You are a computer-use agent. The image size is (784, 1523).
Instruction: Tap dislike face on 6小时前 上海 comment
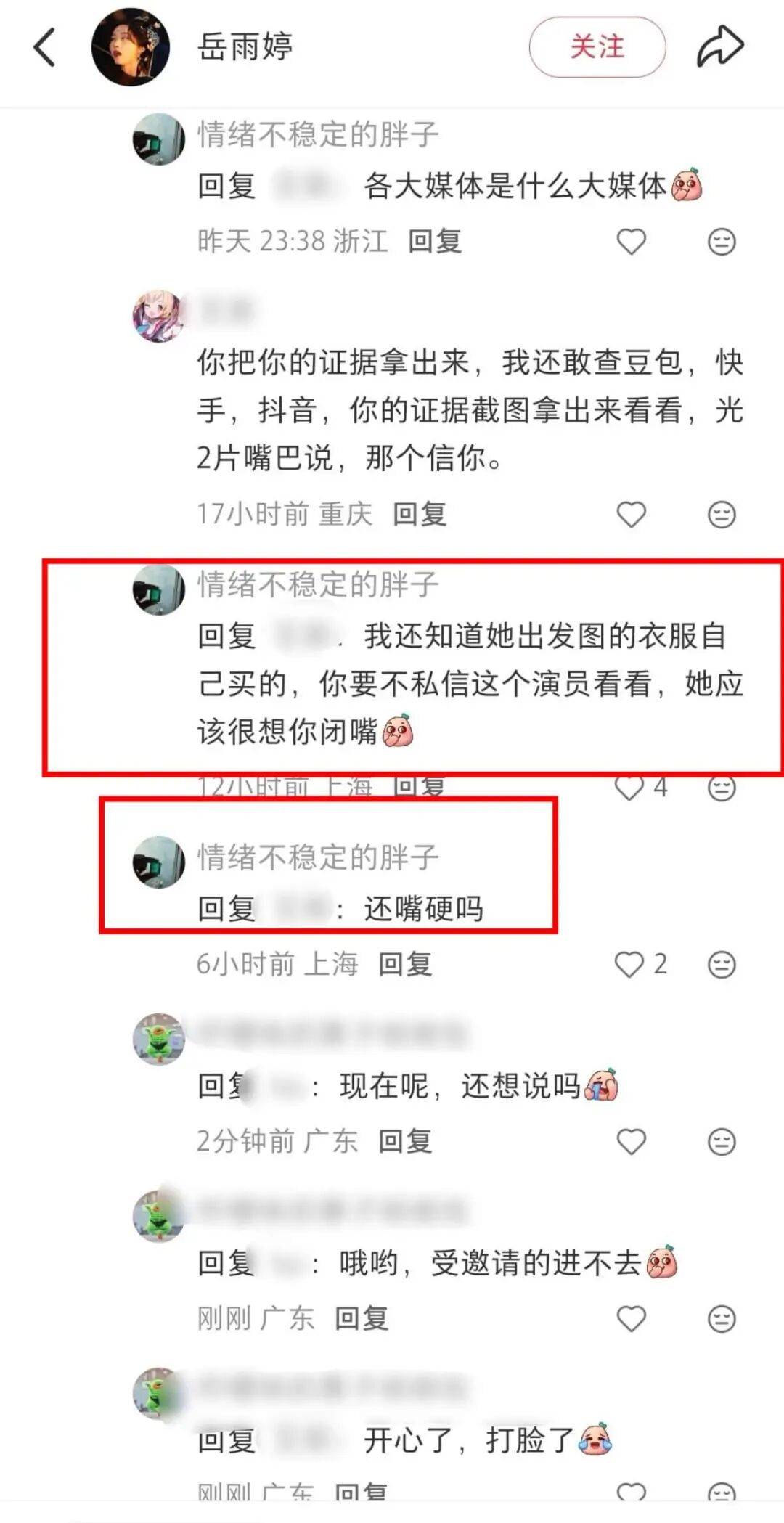[722, 965]
